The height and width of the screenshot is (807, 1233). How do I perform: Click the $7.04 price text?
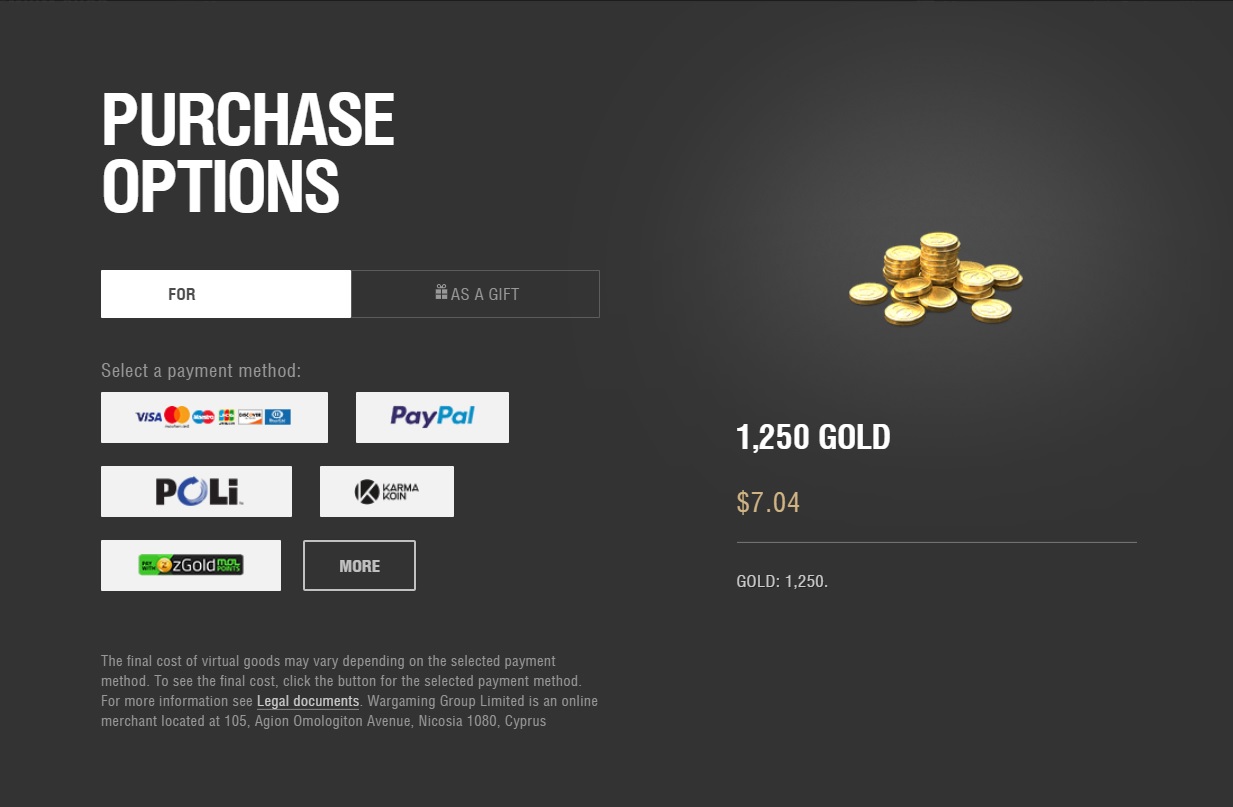pos(768,502)
